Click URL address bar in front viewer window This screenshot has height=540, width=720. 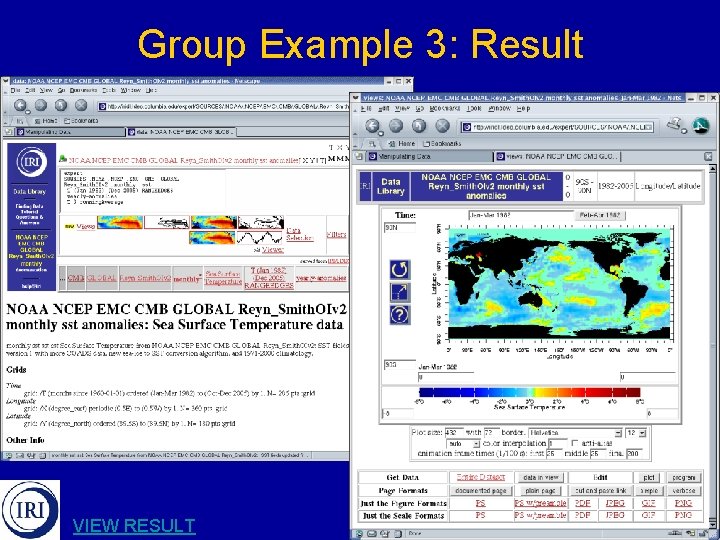557,127
